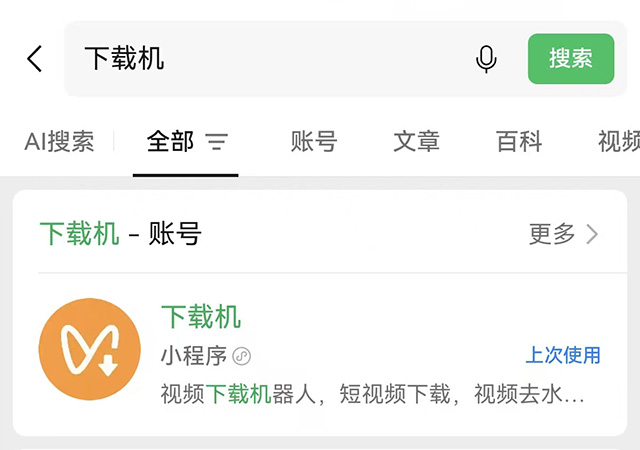Click the 视频下载机器人 description text
Viewport: 640px width, 450px height.
(372, 394)
